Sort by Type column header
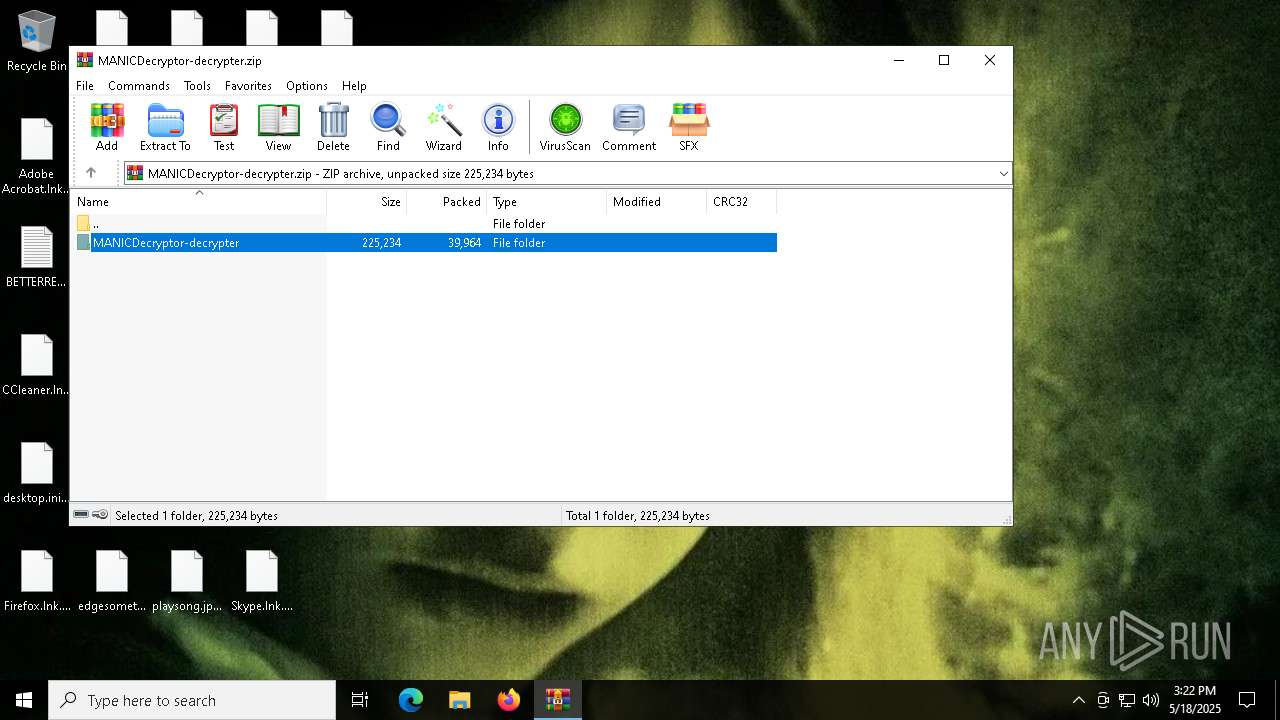1280x720 pixels. [547, 202]
